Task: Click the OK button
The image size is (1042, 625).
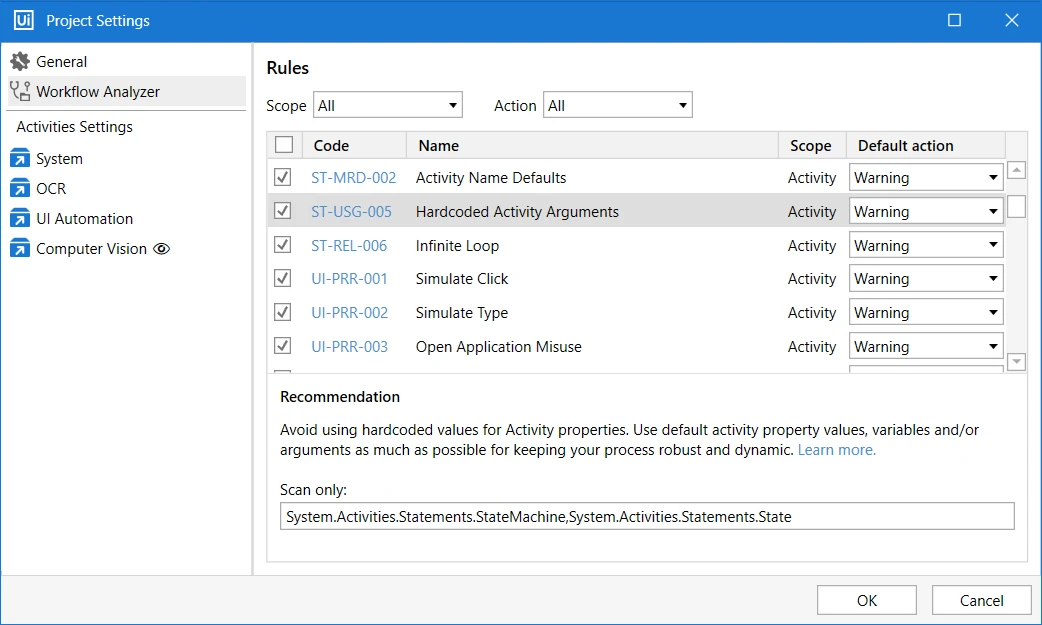Action: click(867, 600)
